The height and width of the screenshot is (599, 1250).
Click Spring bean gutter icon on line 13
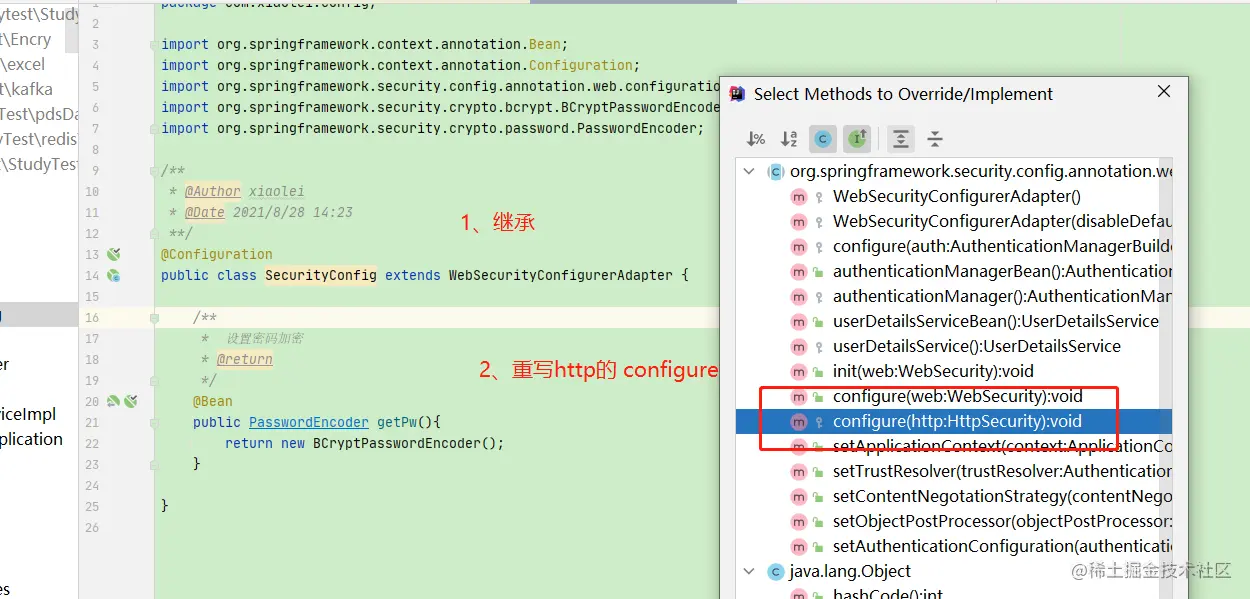point(114,254)
